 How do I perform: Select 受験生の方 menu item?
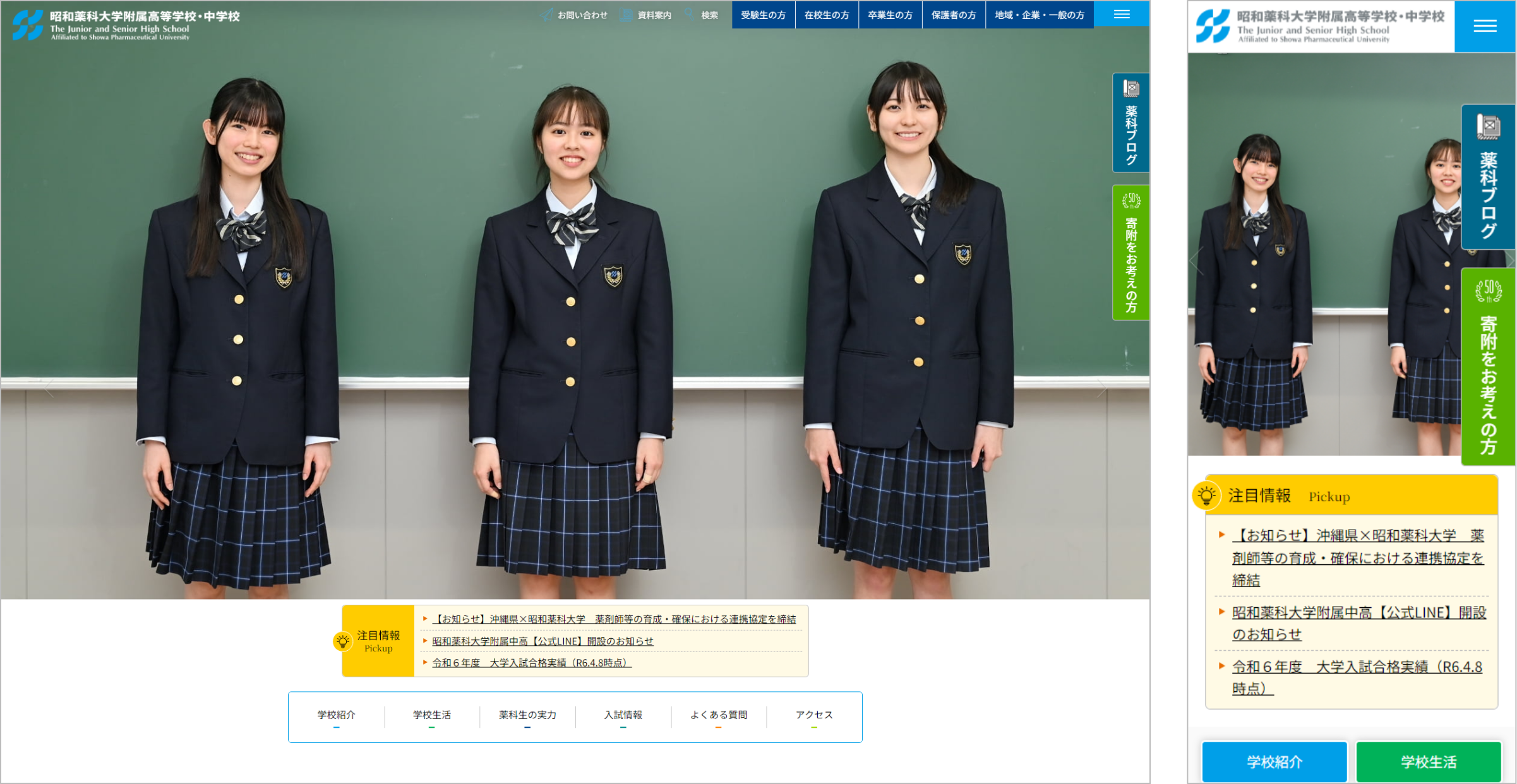tap(763, 15)
